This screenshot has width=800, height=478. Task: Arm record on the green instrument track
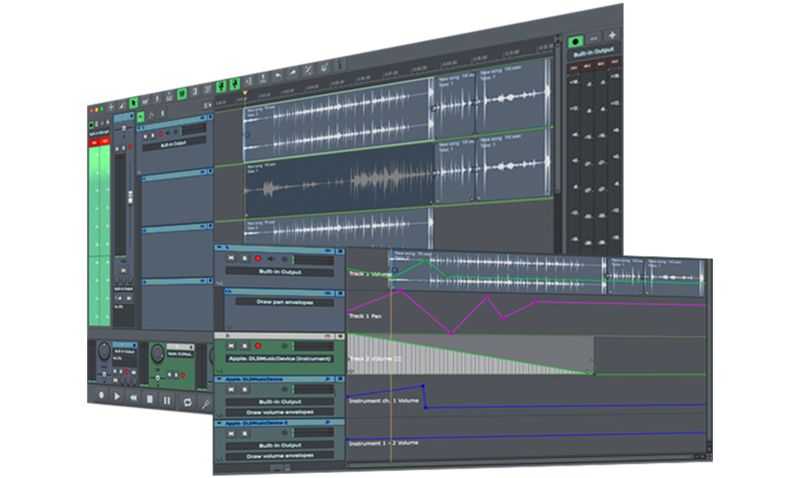coord(258,346)
